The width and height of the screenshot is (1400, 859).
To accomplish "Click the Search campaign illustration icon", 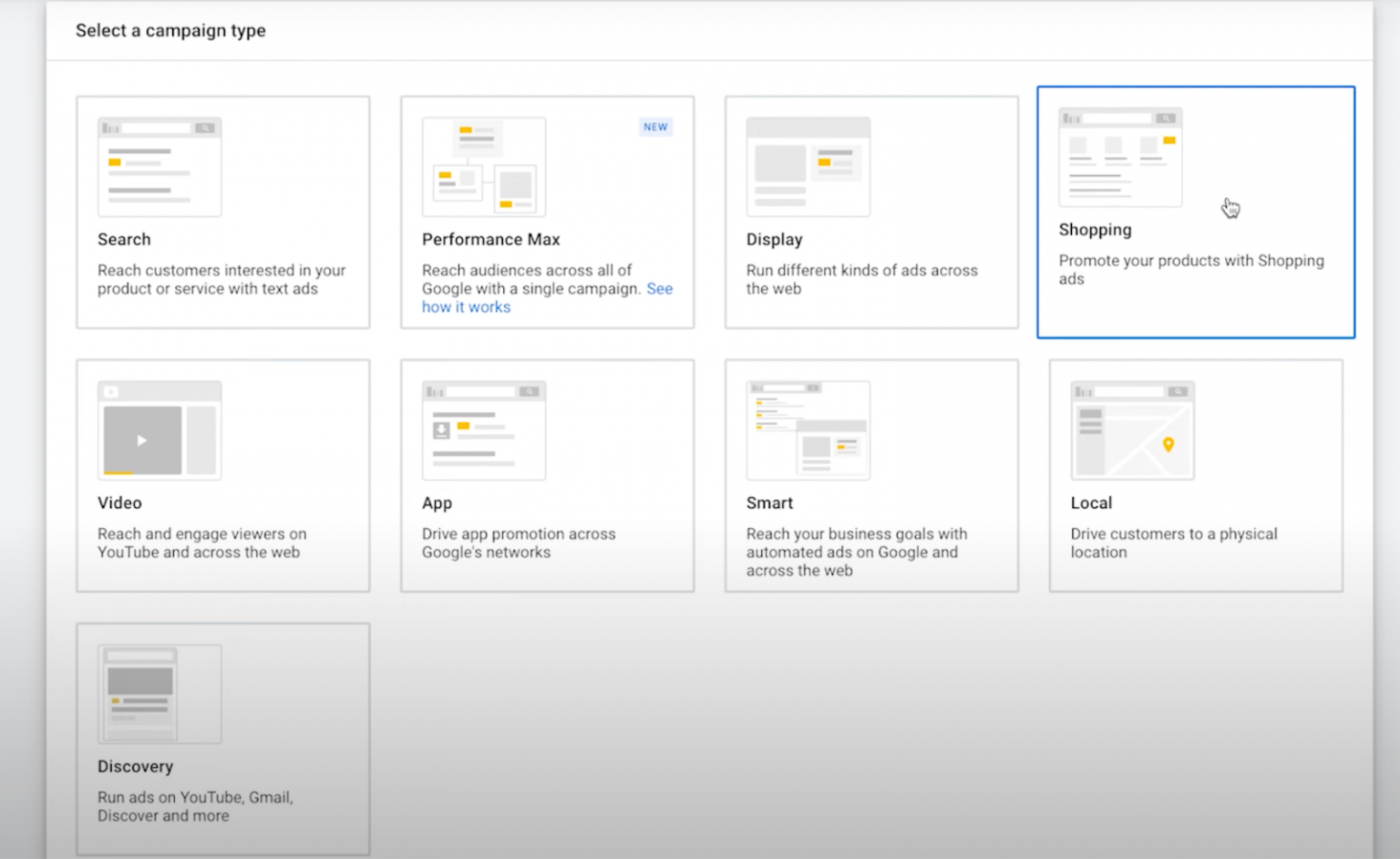I will click(160, 167).
